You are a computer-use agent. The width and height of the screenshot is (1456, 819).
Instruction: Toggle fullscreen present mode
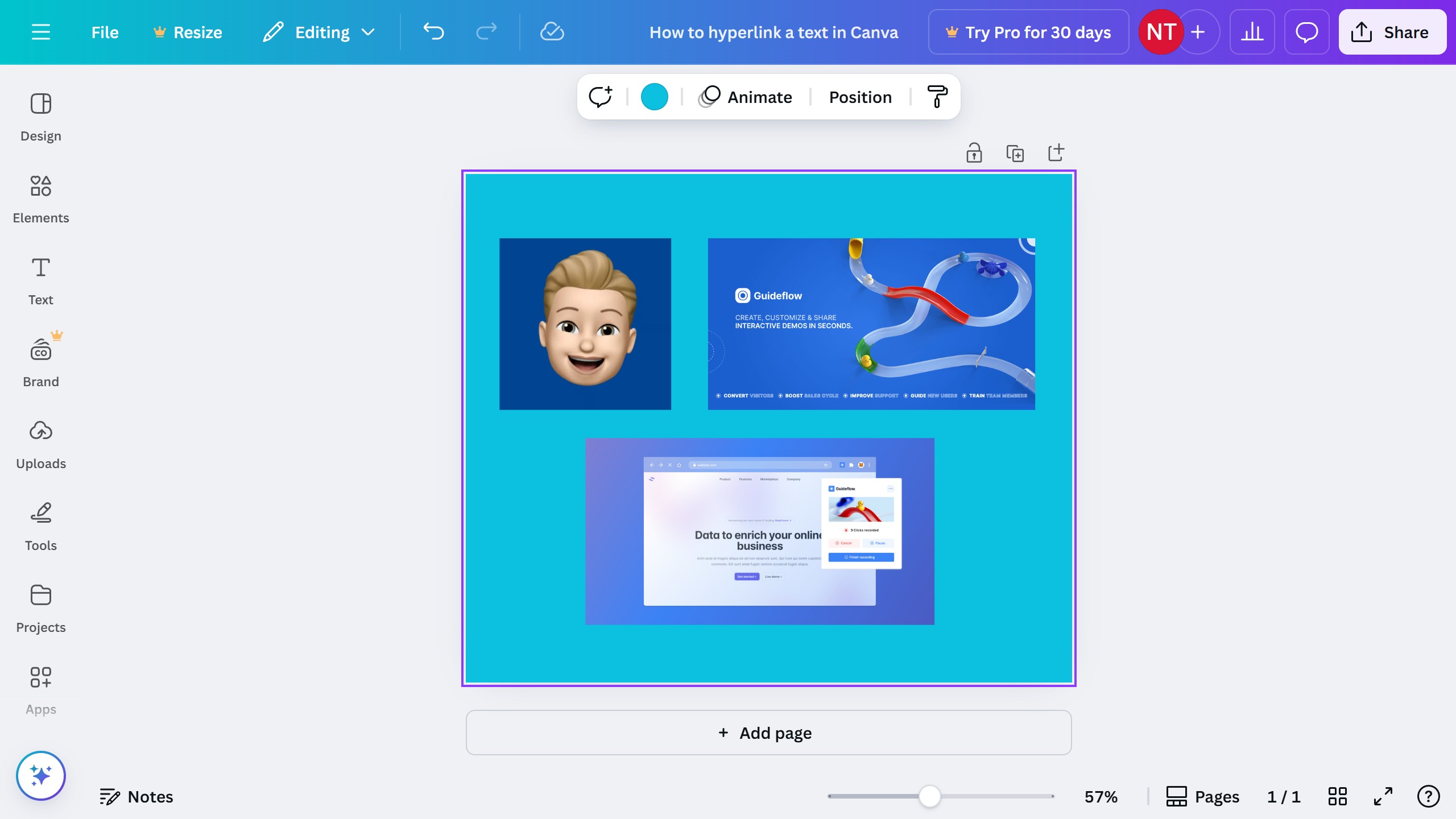point(1383,796)
